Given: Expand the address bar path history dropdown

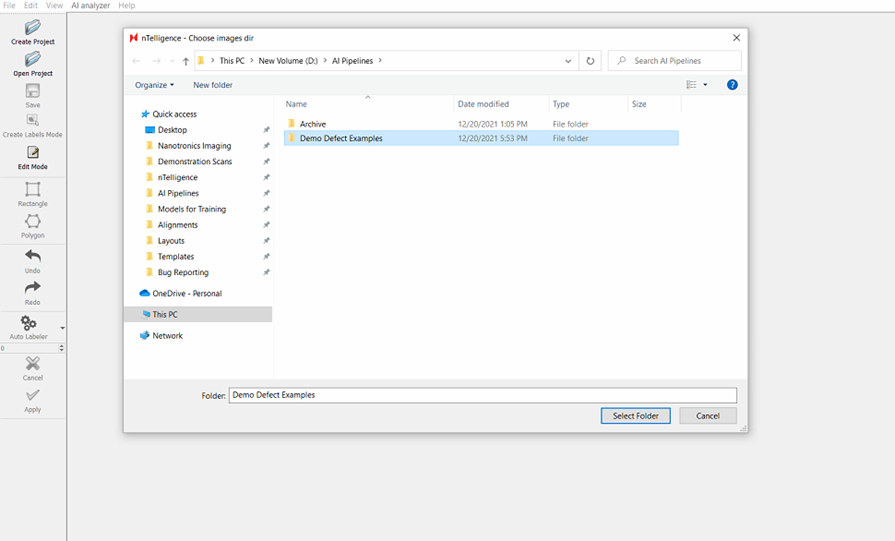Looking at the screenshot, I should coord(569,61).
